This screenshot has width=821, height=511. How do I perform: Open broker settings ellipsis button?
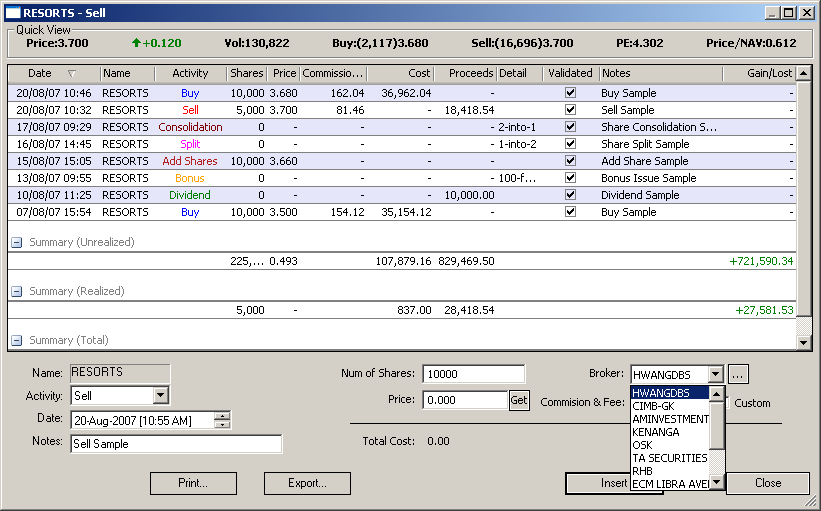[x=738, y=374]
